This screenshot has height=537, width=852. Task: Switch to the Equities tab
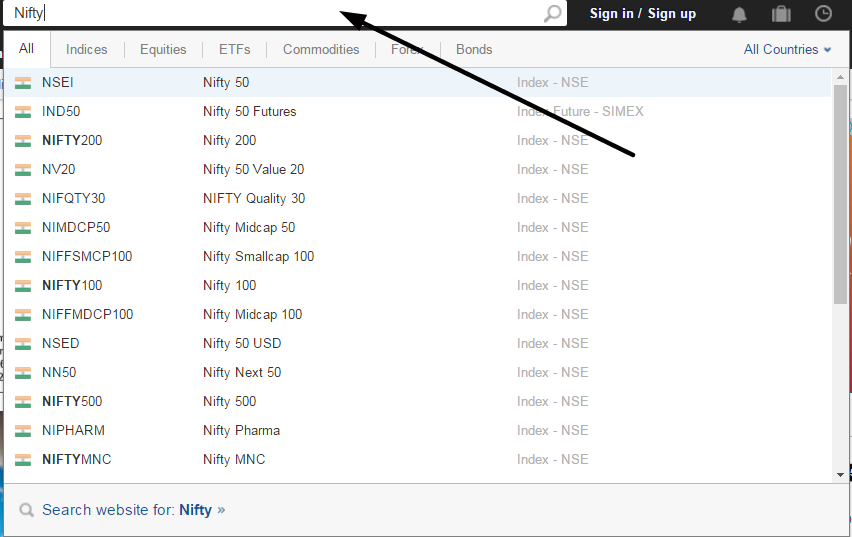tap(163, 49)
